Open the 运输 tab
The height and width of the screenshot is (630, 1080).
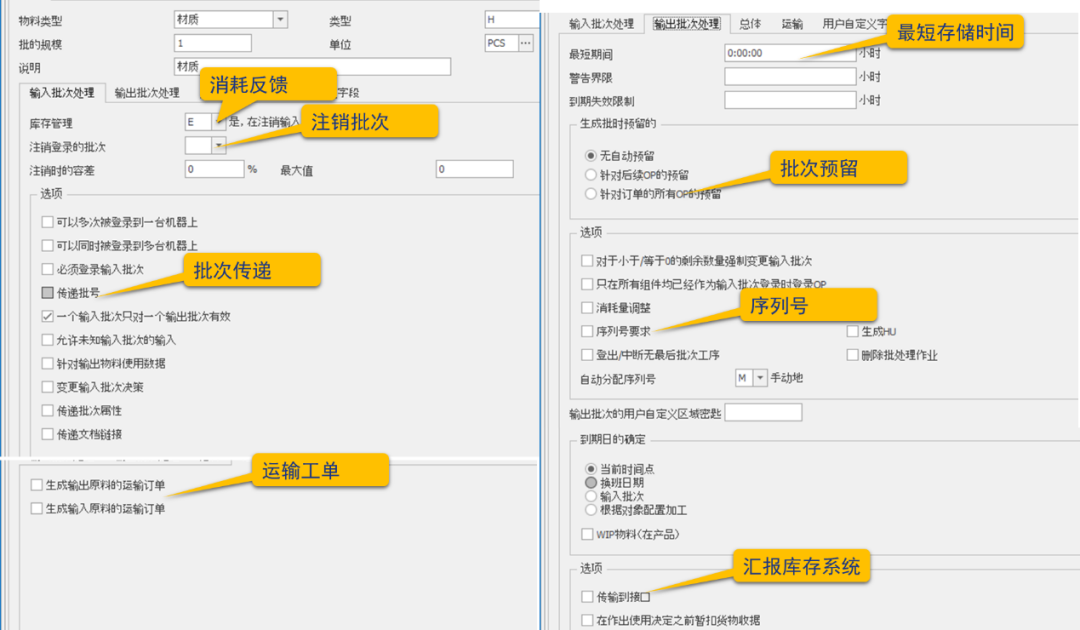coord(792,24)
